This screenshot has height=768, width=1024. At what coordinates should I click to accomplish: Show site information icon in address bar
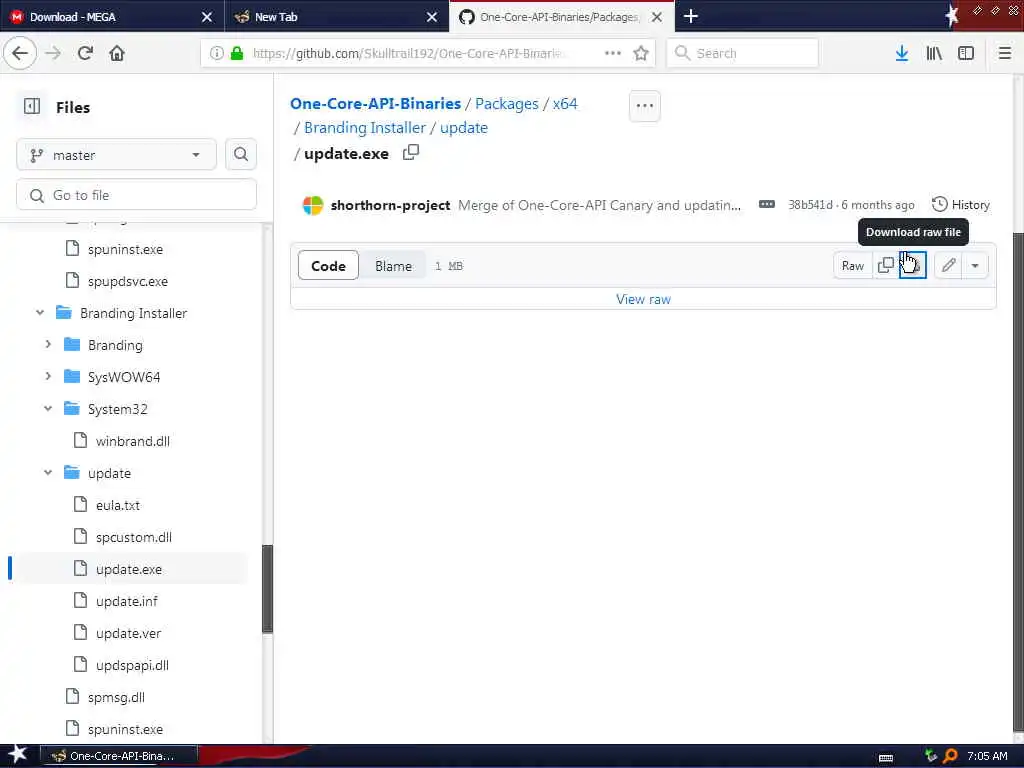click(x=216, y=53)
